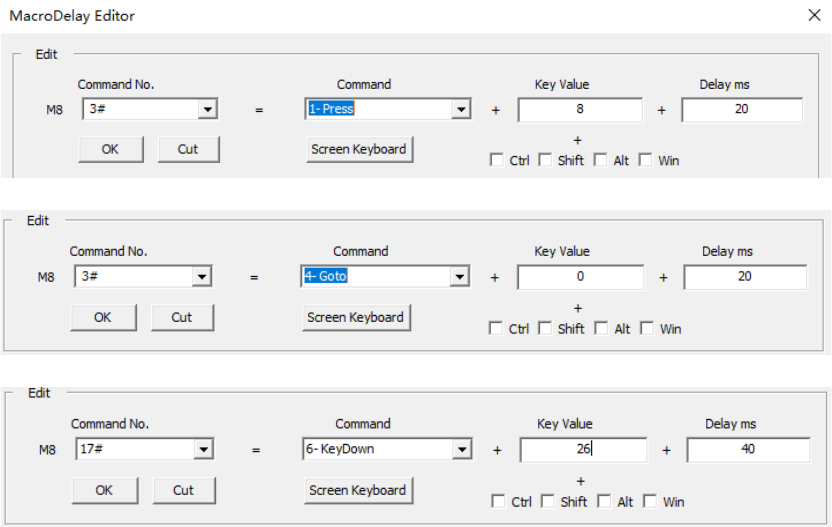Open Screen Keyboard under '6- KeyDown' command

click(358, 490)
